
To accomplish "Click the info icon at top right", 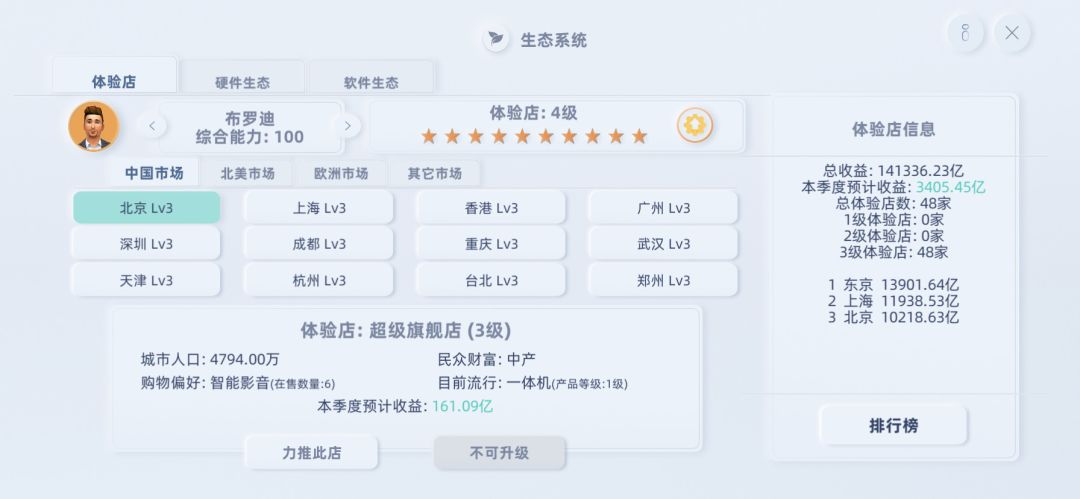I will (x=965, y=33).
